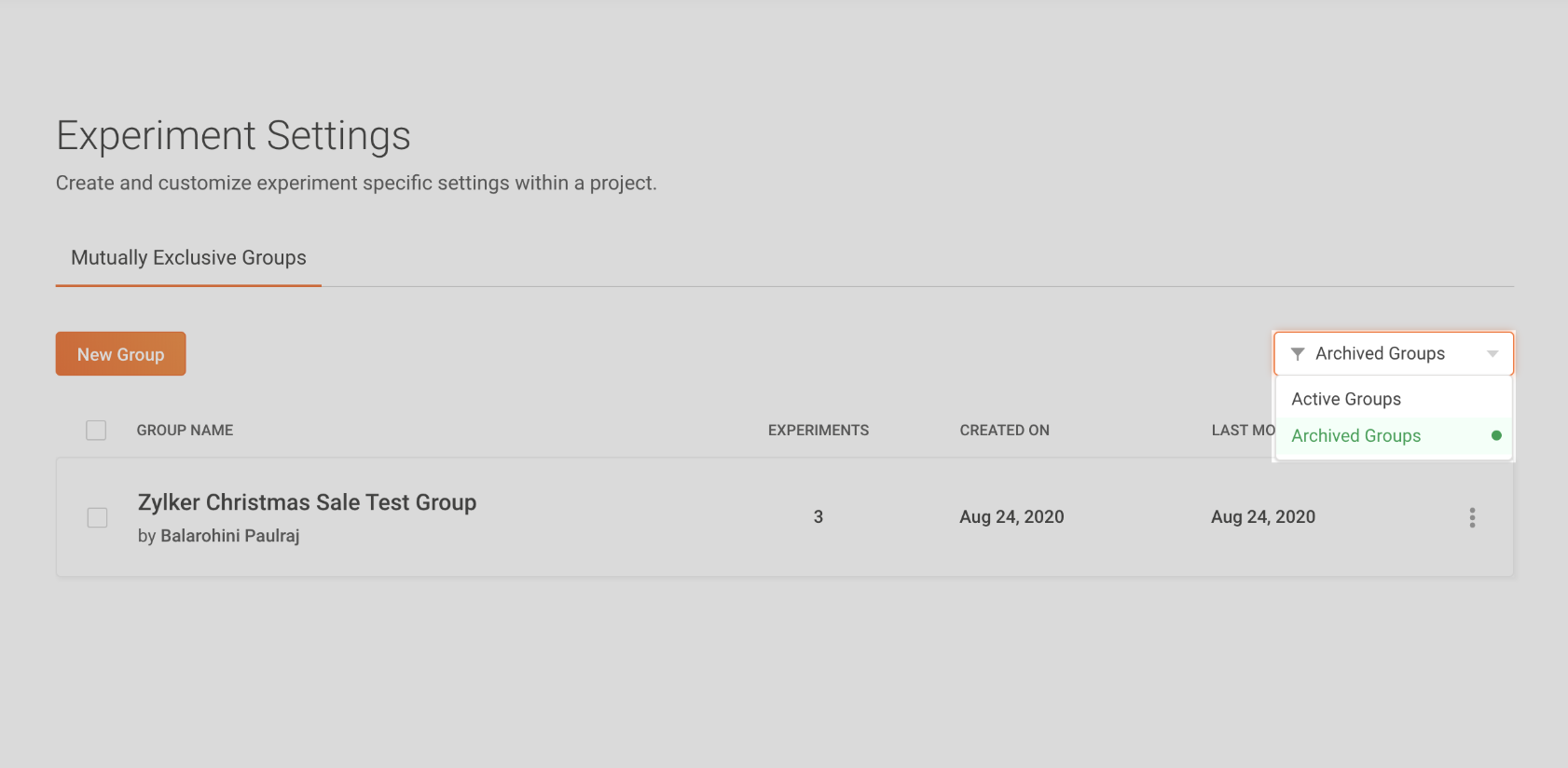Click the experiments count 3
Image resolution: width=1568 pixels, height=768 pixels.
point(818,517)
